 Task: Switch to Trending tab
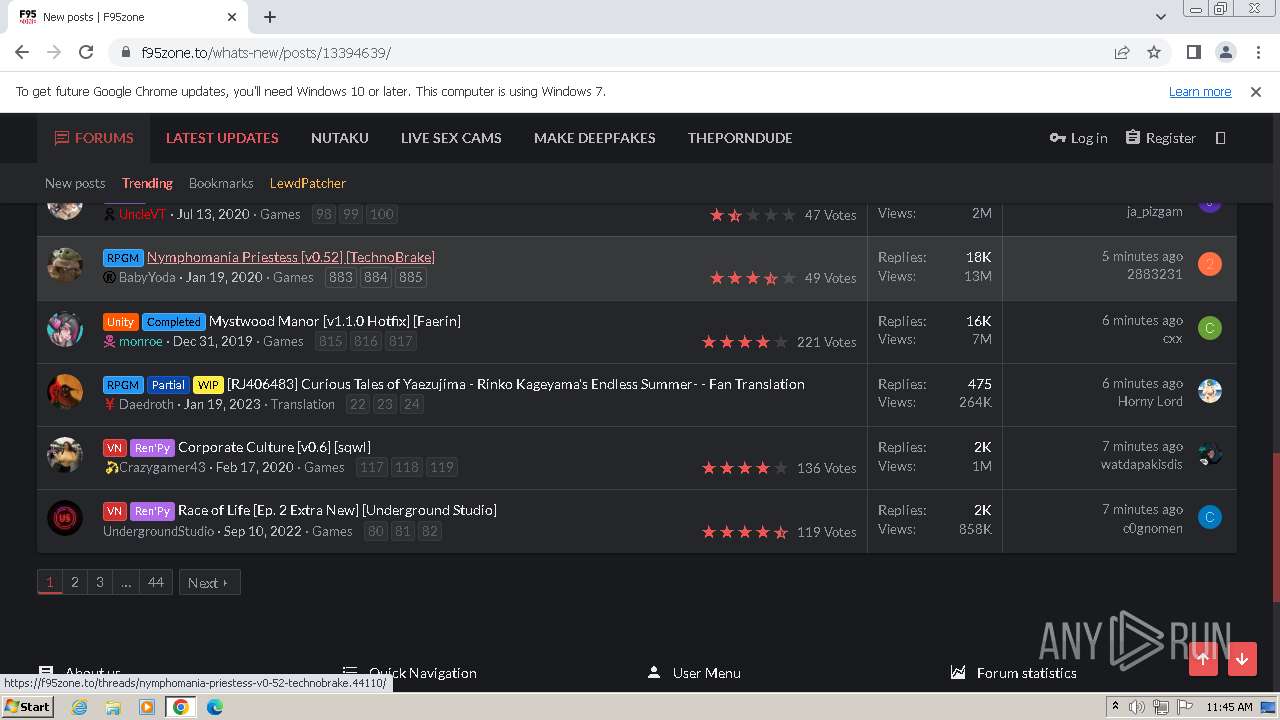coord(147,183)
